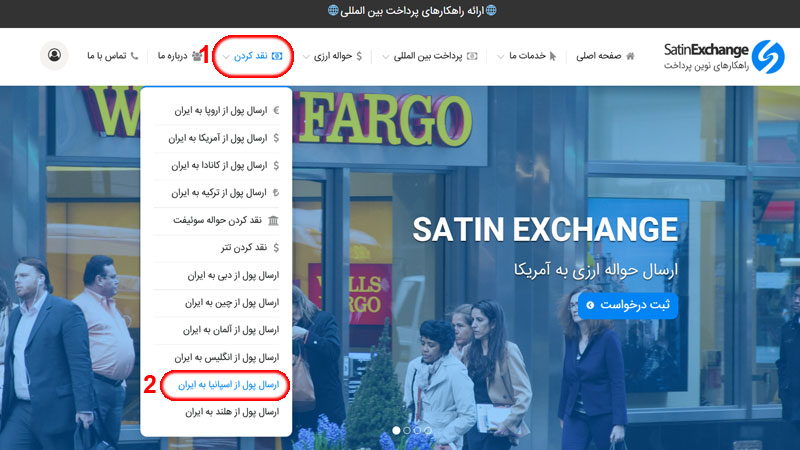Viewport: 800px width, 450px height.
Task: Click the arrow icon in ثبت درخواست button
Action: tap(590, 305)
